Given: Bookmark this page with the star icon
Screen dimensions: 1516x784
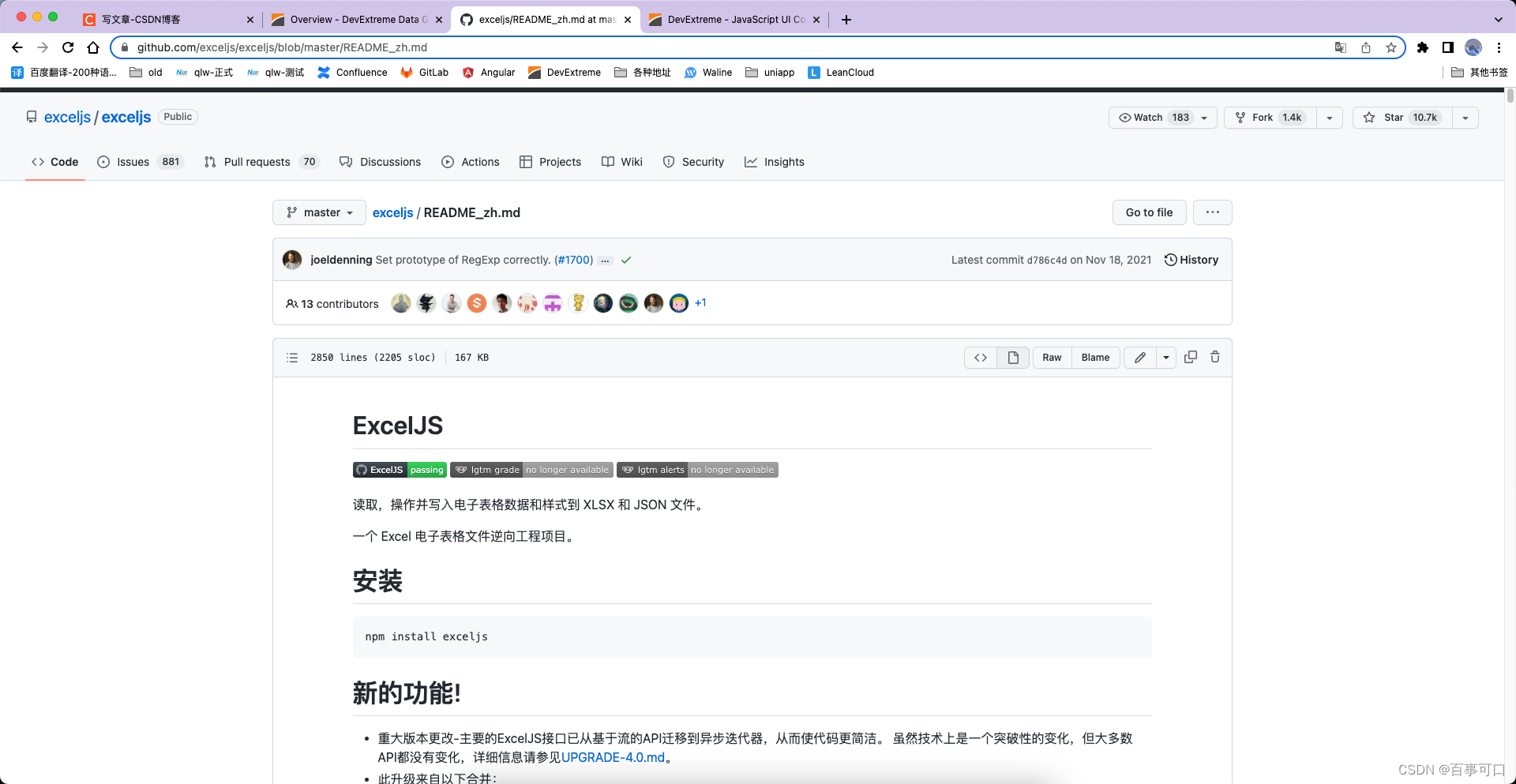Looking at the screenshot, I should click(1391, 47).
